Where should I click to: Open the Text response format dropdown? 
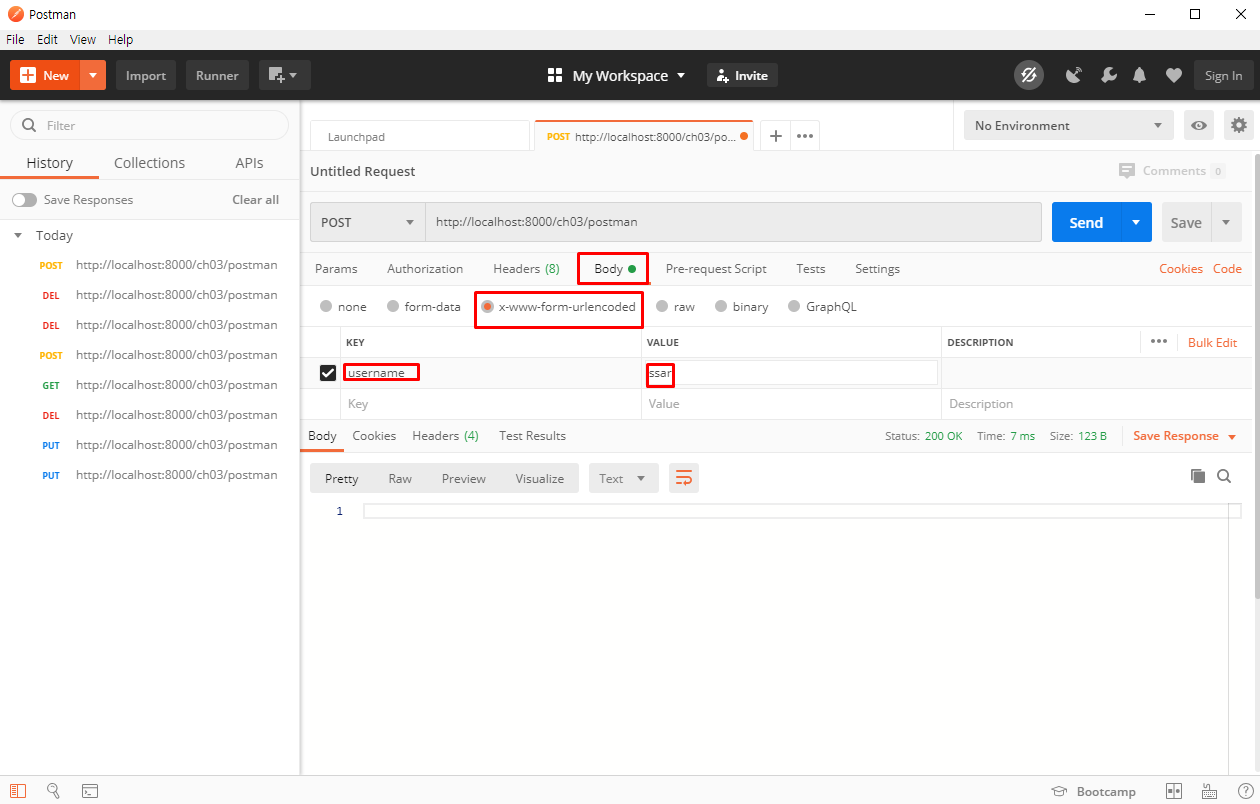(624, 478)
